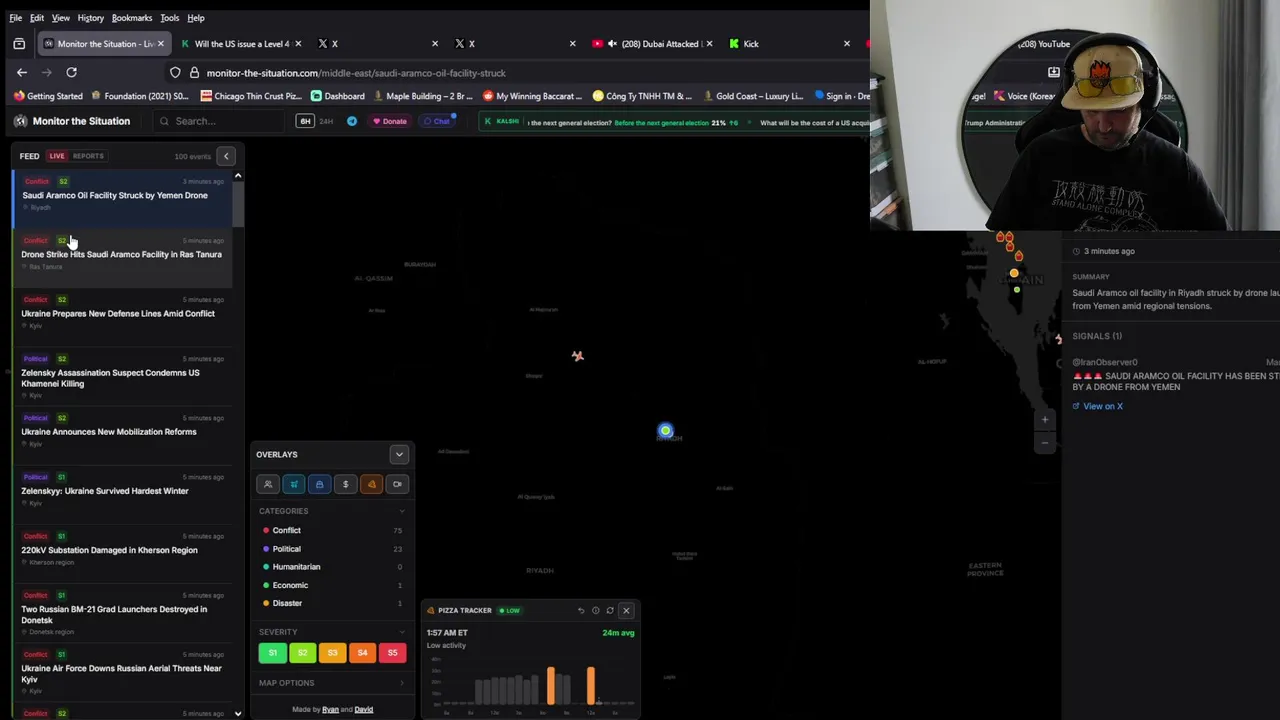
Task: Toggle the orange pizza tracker overlay icon
Action: [372, 484]
